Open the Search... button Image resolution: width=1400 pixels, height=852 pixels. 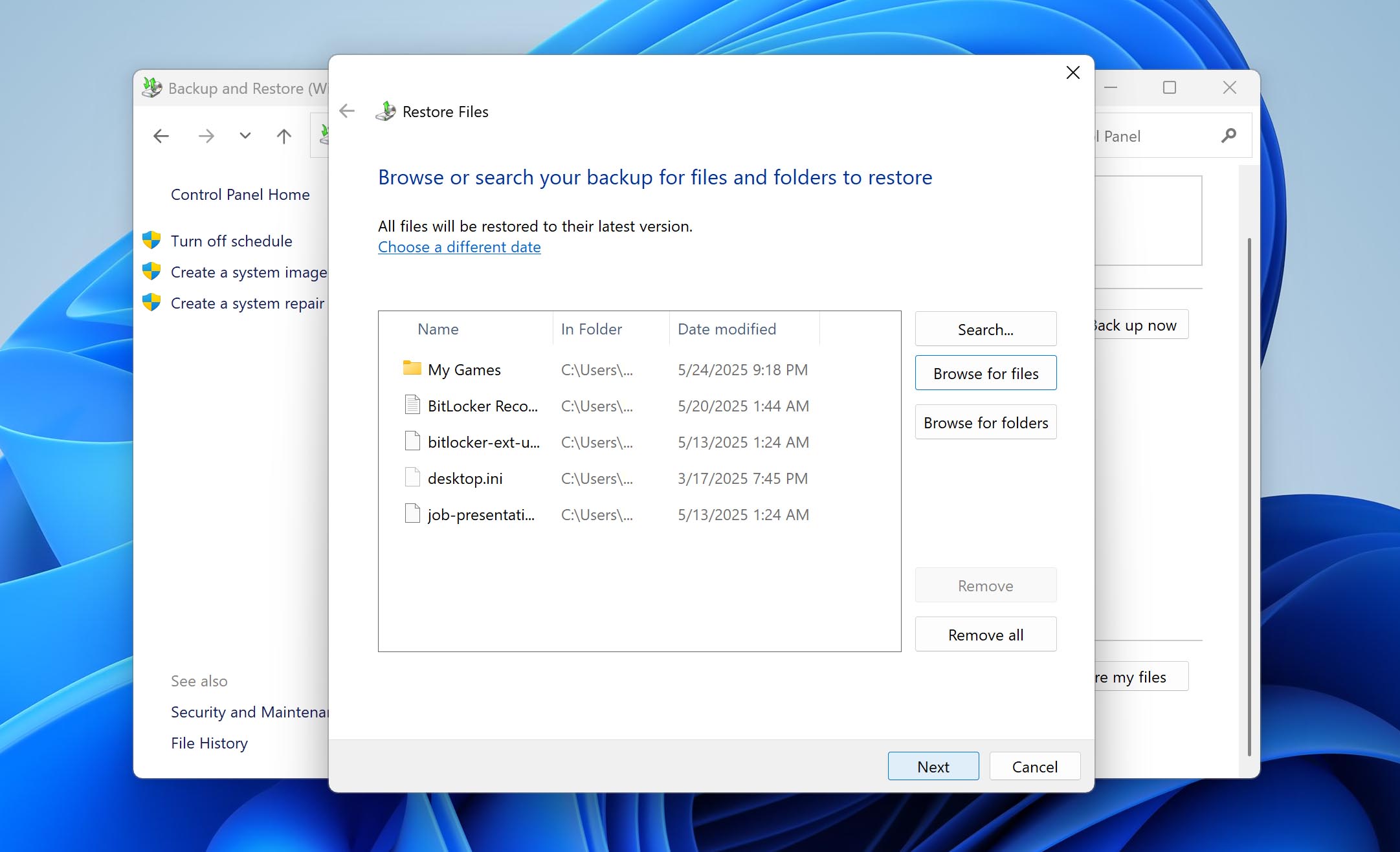(986, 329)
